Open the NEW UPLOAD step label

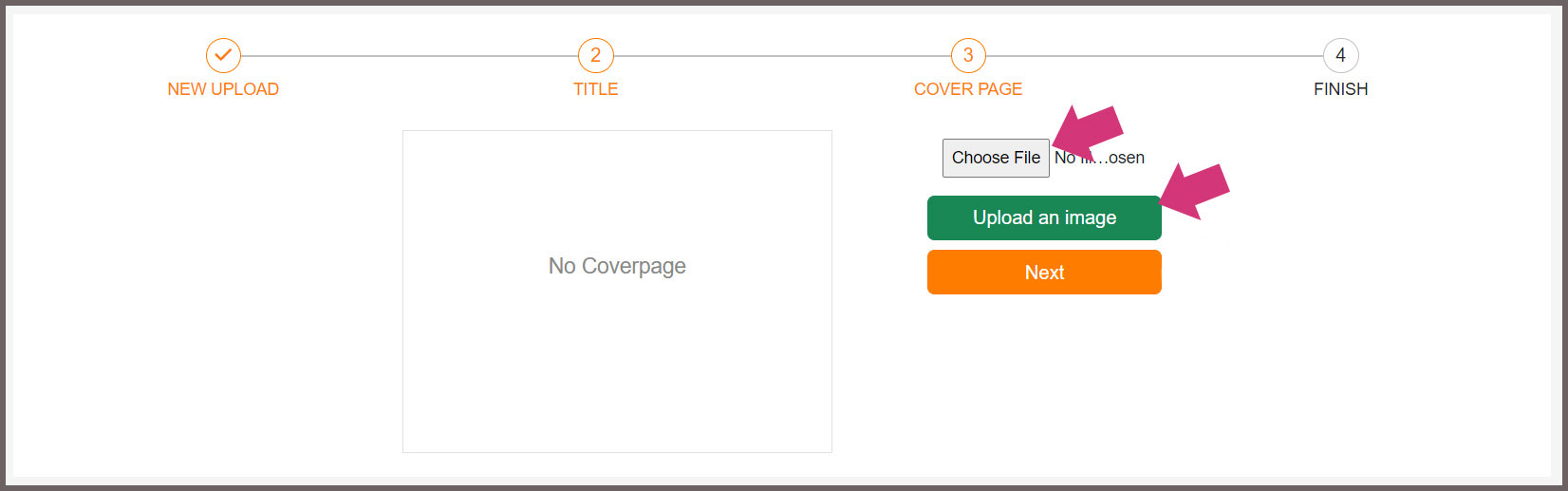pos(223,89)
